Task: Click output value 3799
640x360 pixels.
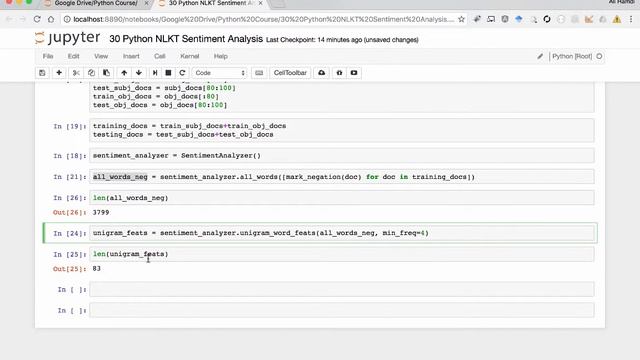Action: pos(101,212)
